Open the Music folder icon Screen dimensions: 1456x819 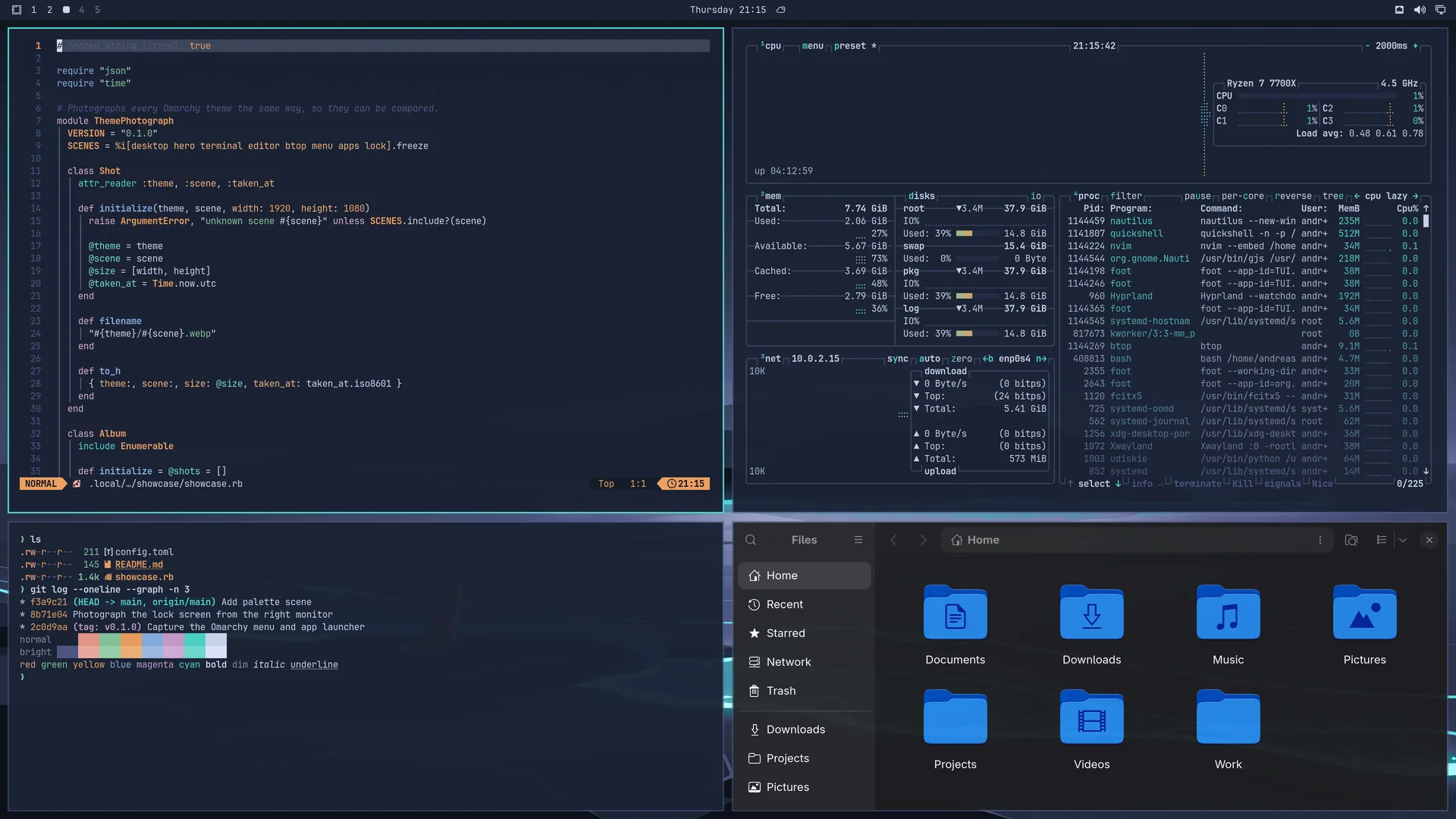(x=1228, y=613)
